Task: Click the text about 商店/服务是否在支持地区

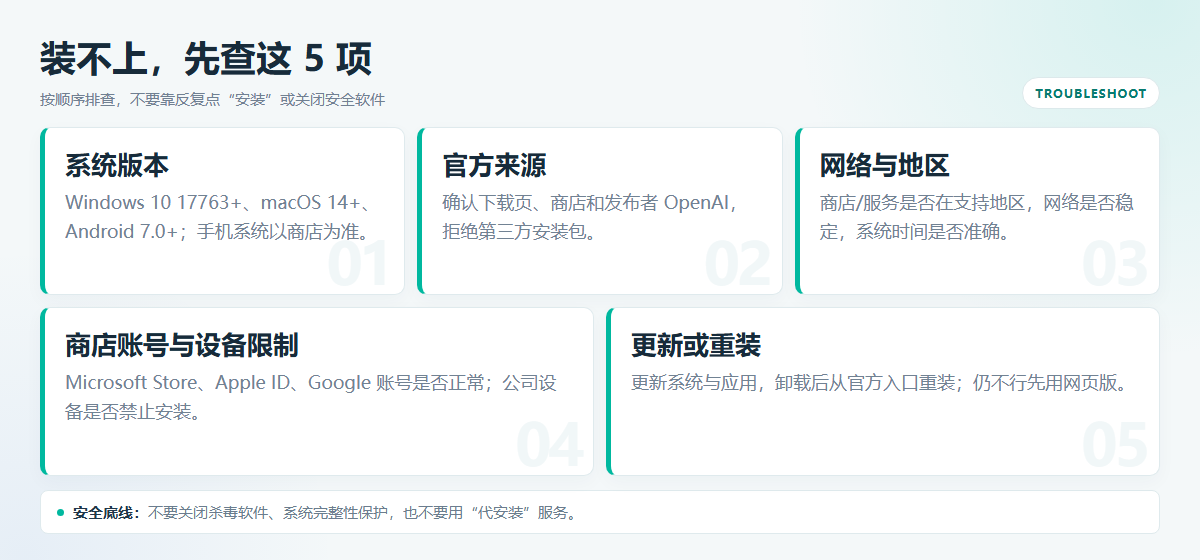Action: pos(976,217)
